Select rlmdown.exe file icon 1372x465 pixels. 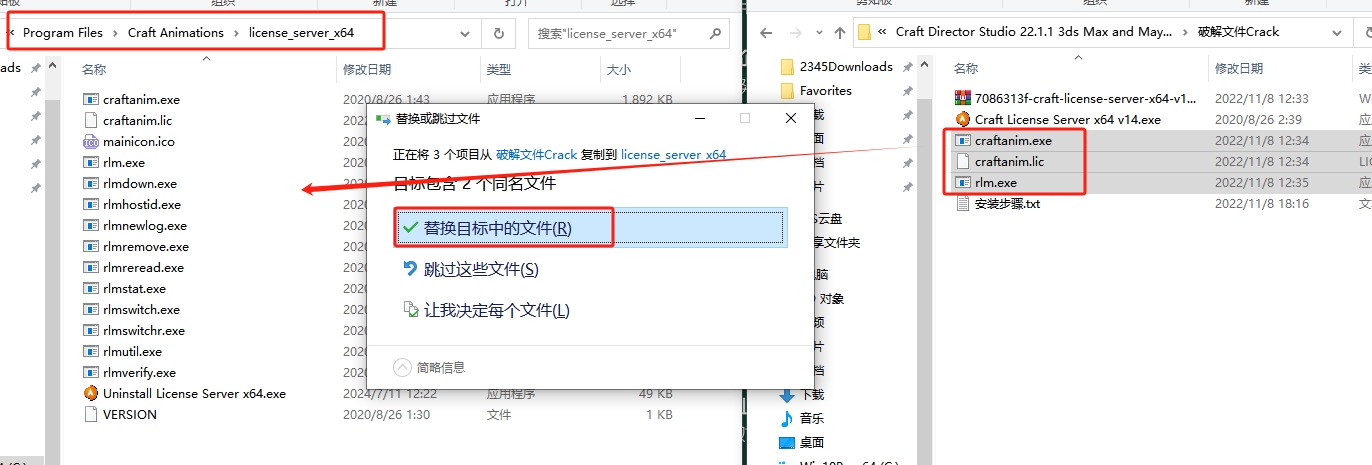tap(91, 183)
